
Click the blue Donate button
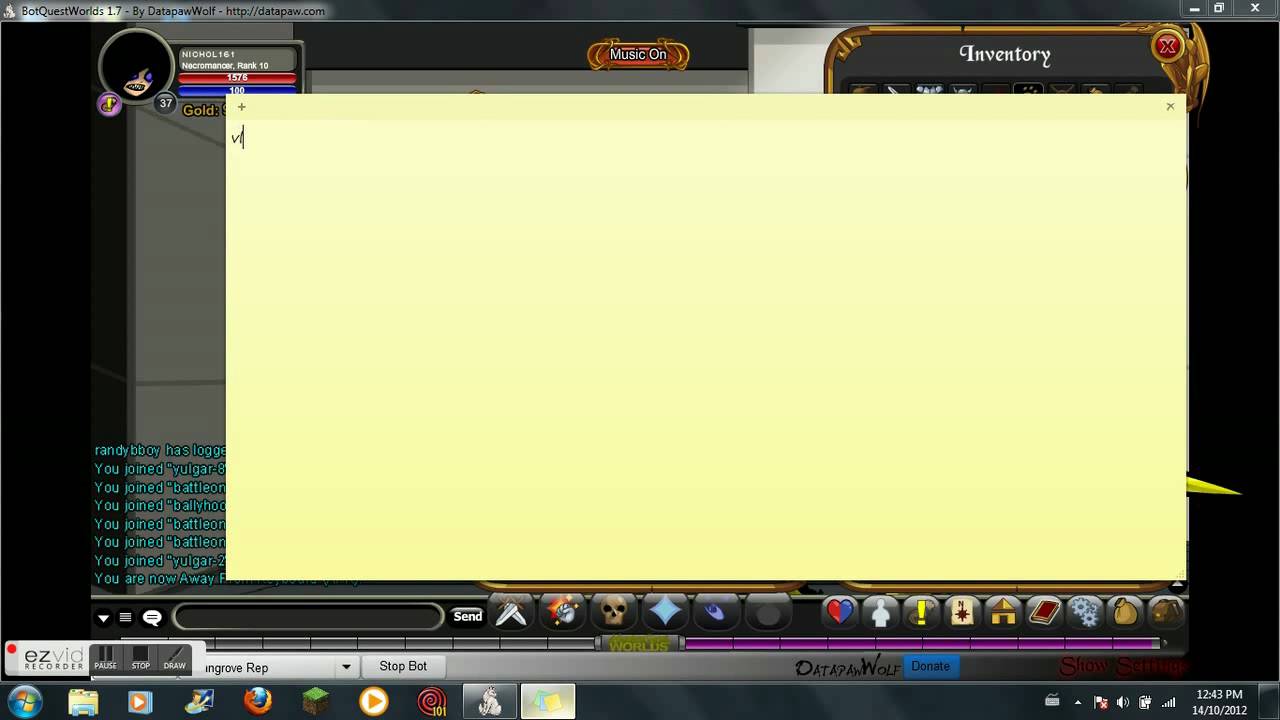930,666
